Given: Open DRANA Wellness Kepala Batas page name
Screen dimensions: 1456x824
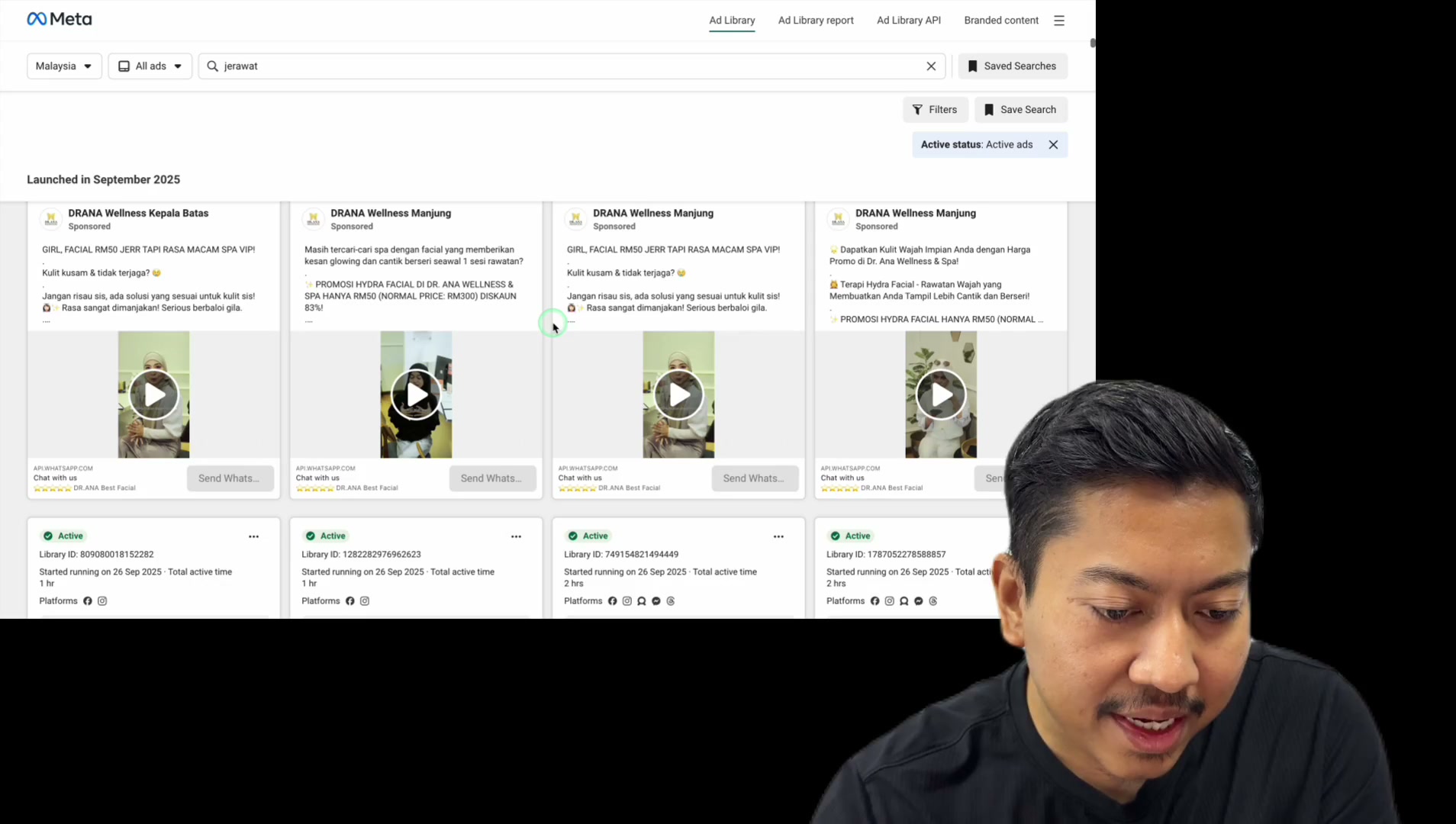Looking at the screenshot, I should [x=138, y=214].
